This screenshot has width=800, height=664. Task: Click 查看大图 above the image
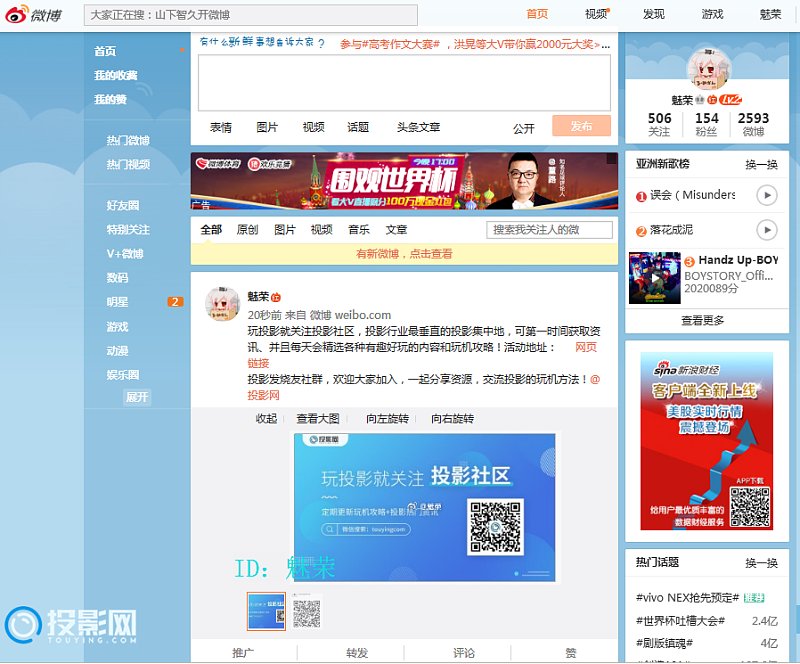318,419
